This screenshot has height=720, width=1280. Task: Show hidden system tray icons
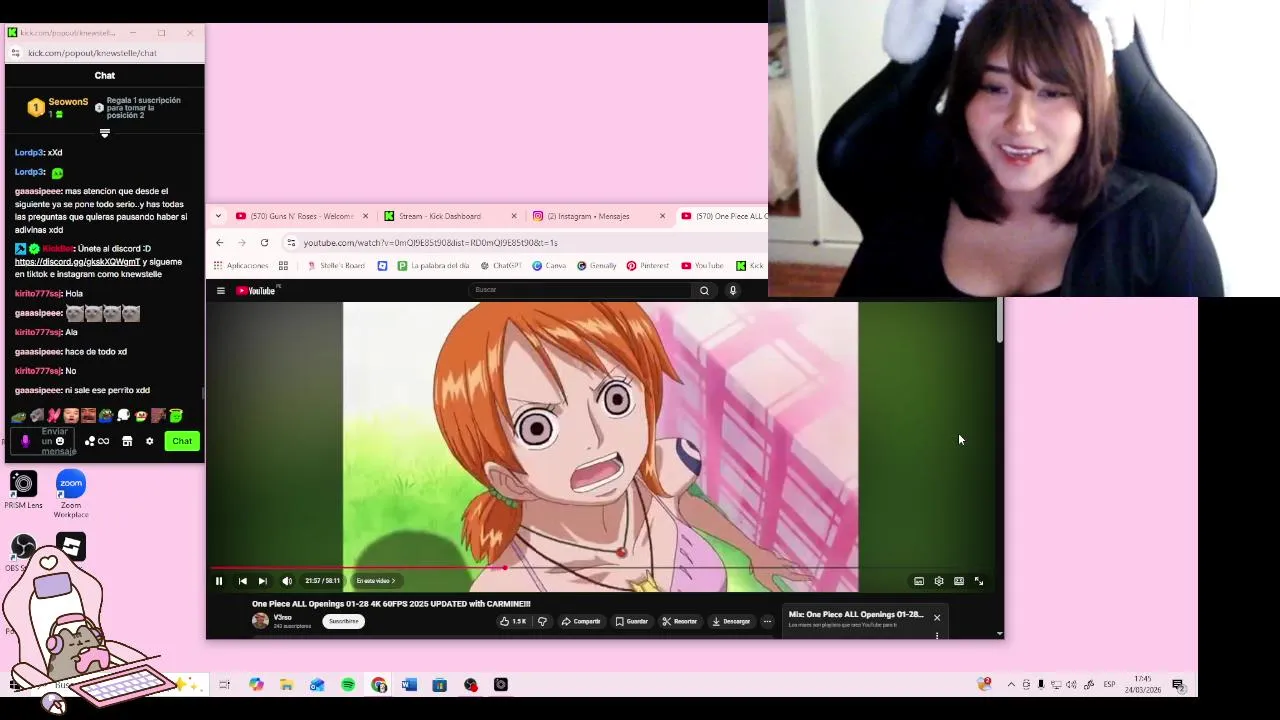coord(1011,685)
